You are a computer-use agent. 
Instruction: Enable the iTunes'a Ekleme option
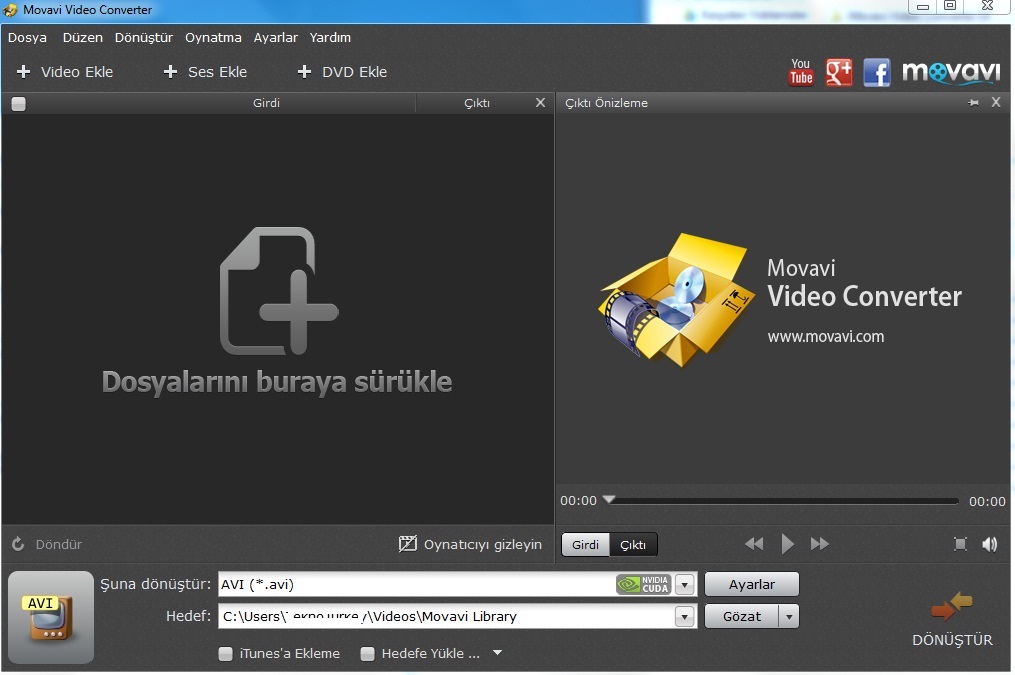(225, 653)
